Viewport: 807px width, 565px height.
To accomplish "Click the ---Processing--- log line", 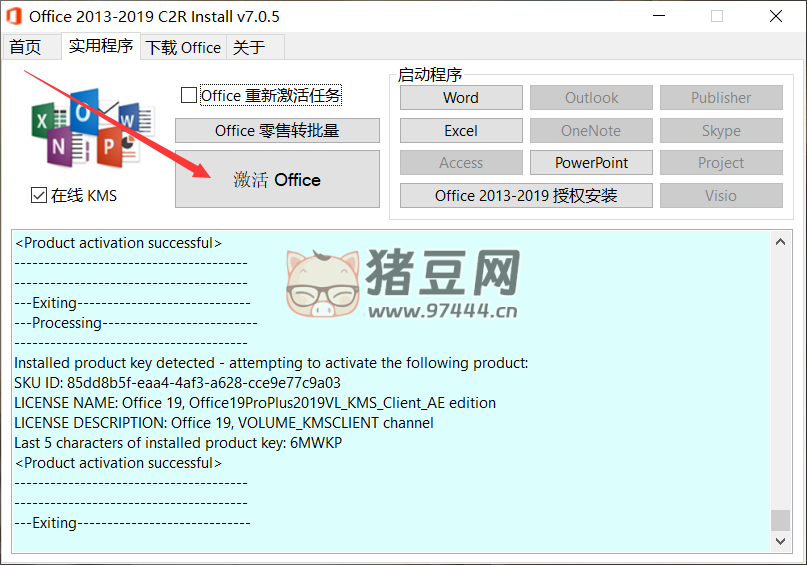I will [x=136, y=323].
